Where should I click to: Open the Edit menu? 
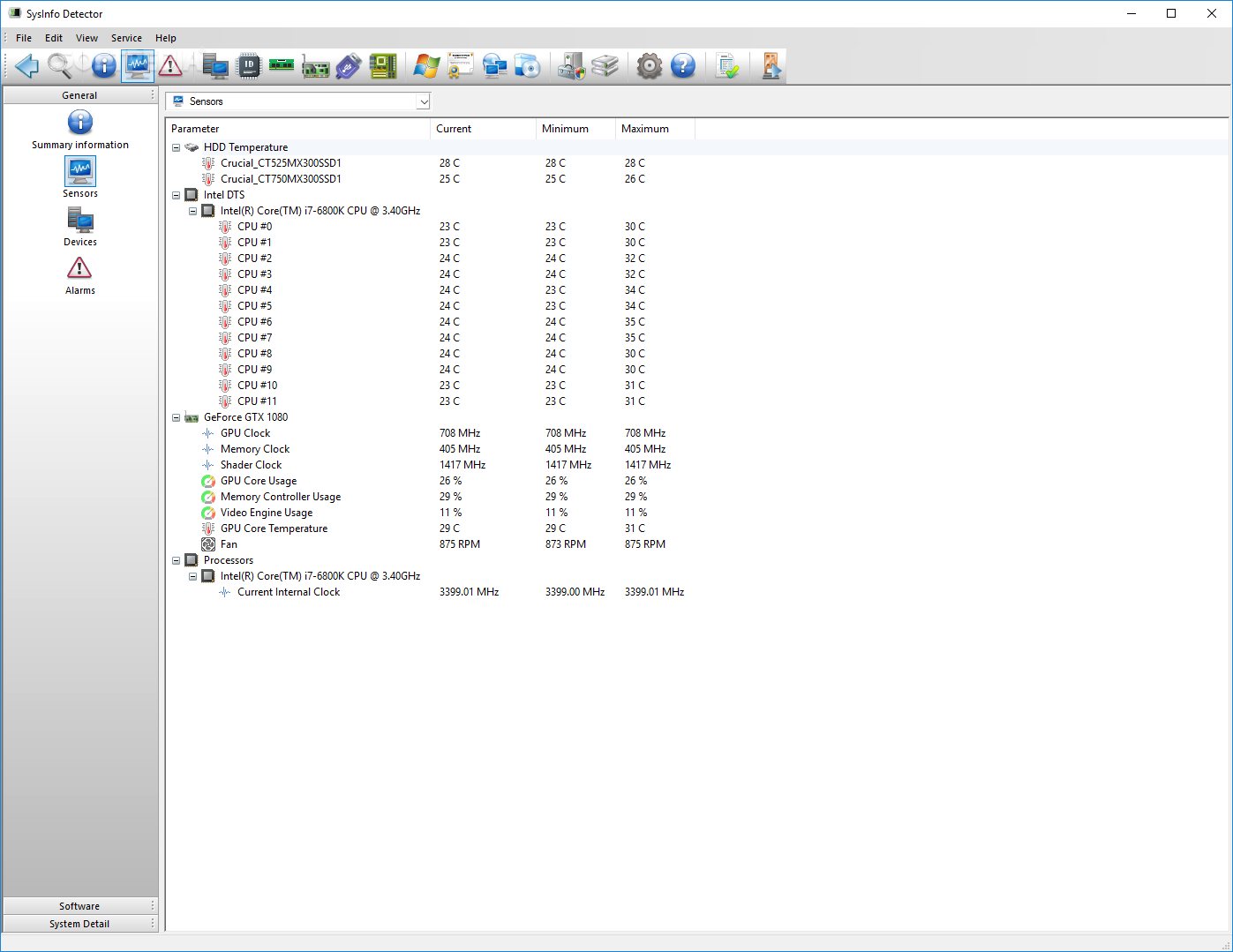click(54, 38)
